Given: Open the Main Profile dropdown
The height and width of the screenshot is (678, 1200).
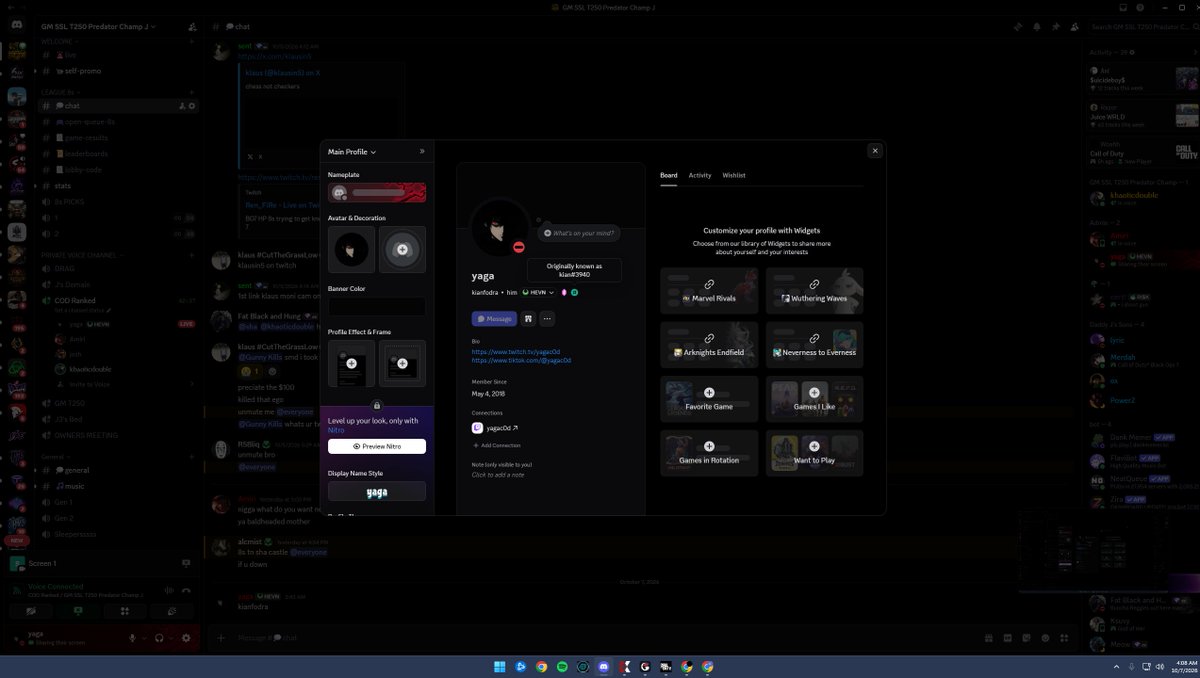Looking at the screenshot, I should (352, 152).
